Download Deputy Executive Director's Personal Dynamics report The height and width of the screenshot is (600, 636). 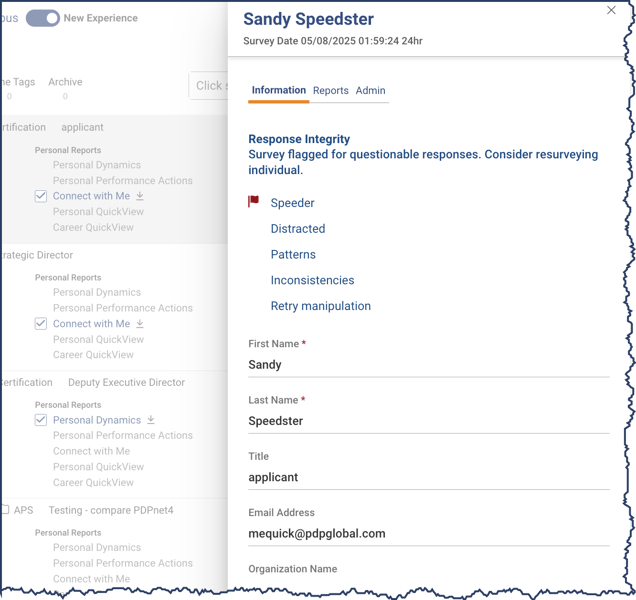click(x=151, y=419)
